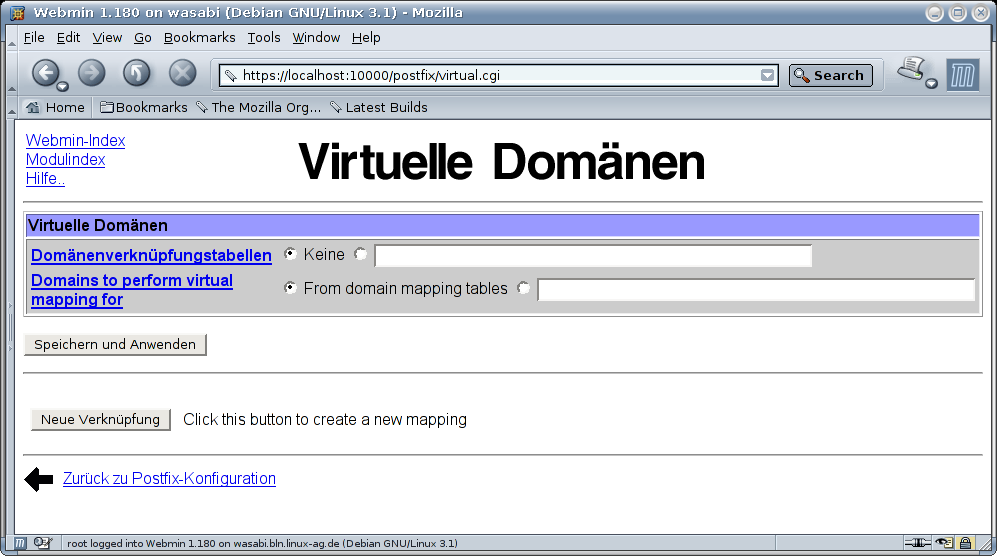Open the Go menu
This screenshot has height=556, width=997.
coord(142,38)
